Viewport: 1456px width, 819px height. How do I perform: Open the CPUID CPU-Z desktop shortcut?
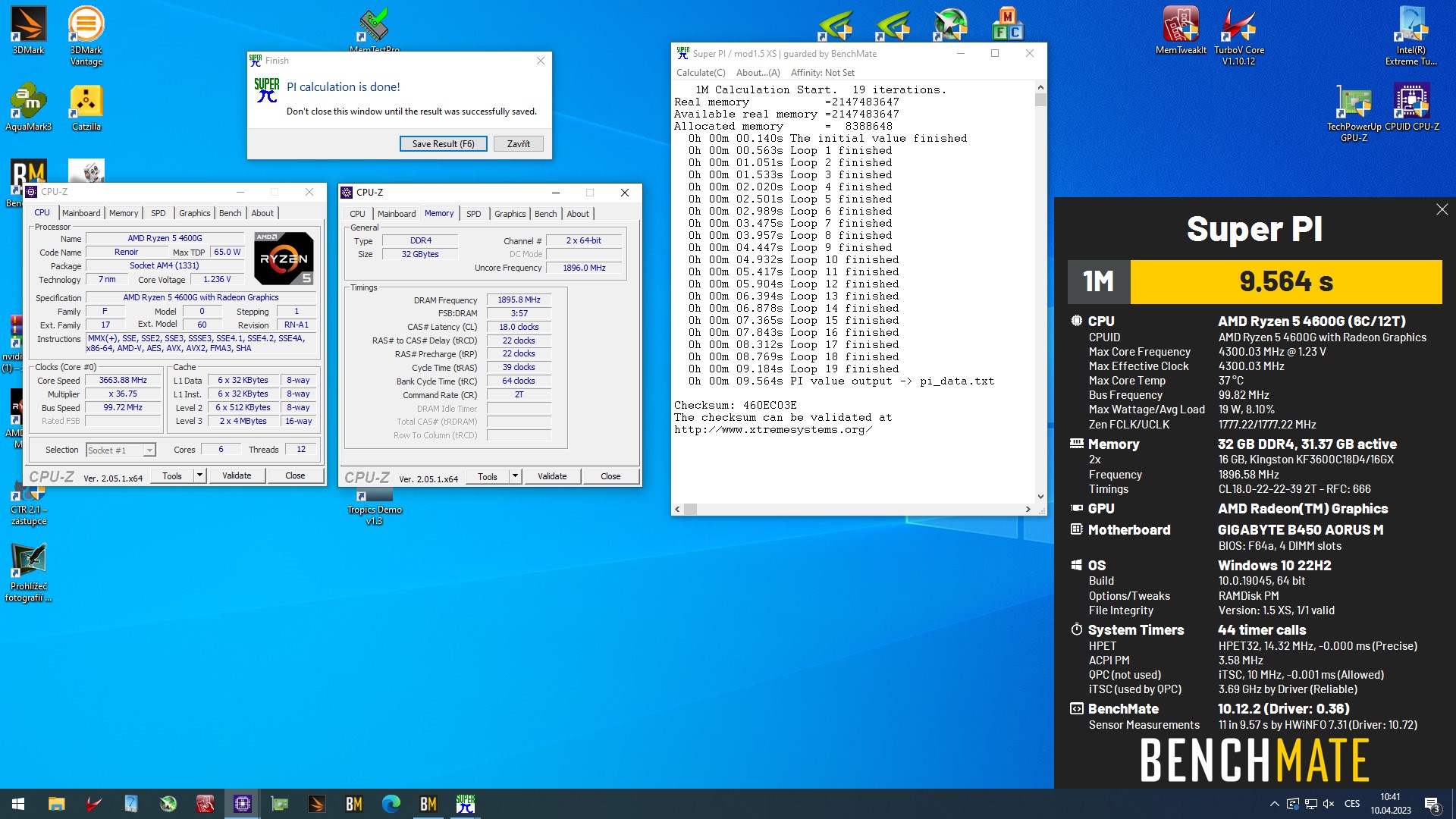click(x=1411, y=107)
